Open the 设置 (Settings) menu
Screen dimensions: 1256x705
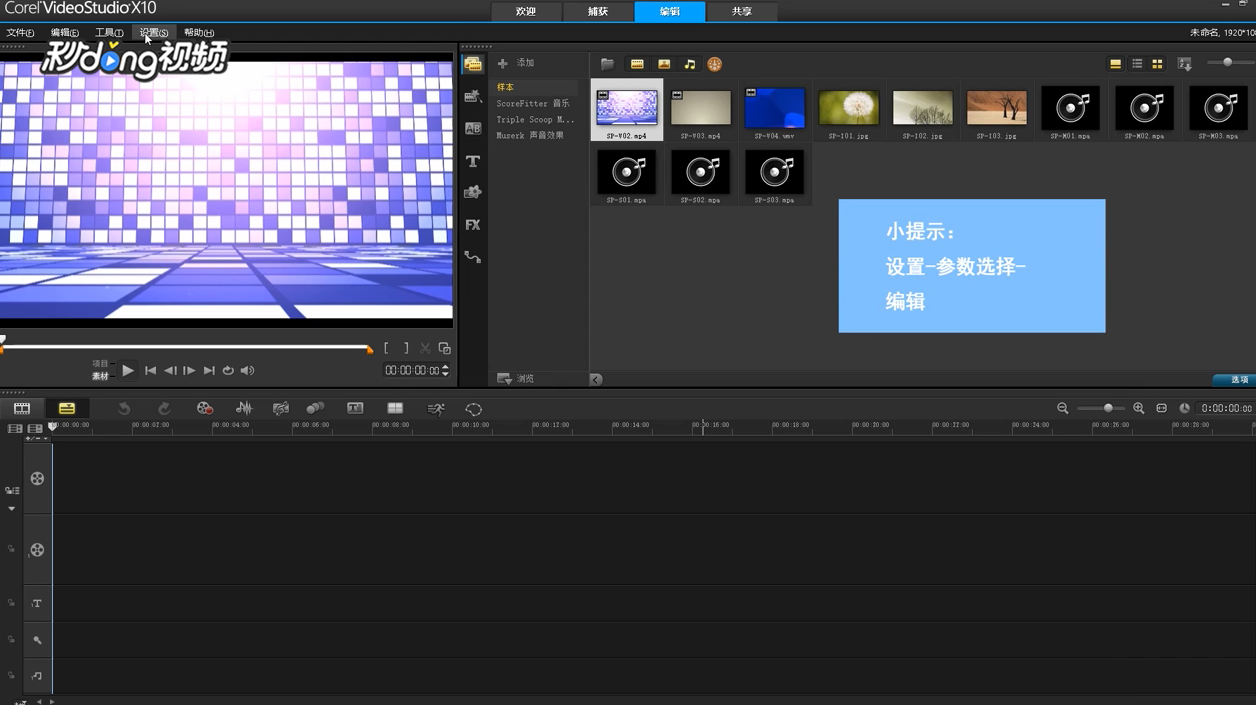[154, 33]
